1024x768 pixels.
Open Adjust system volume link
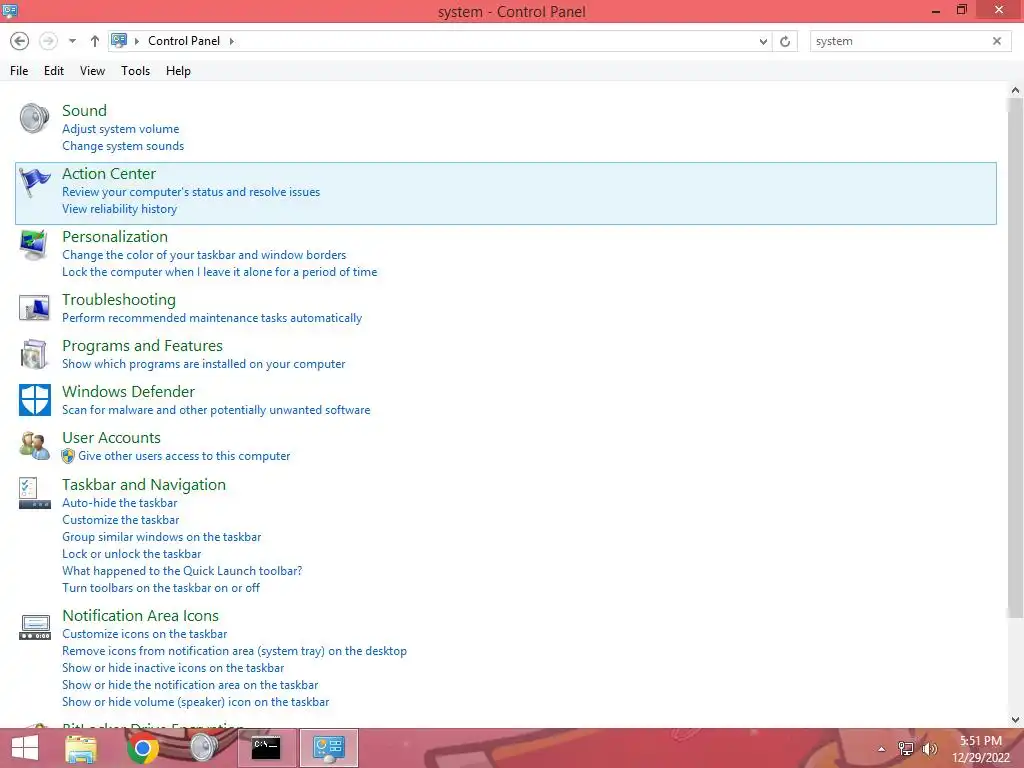click(x=120, y=129)
